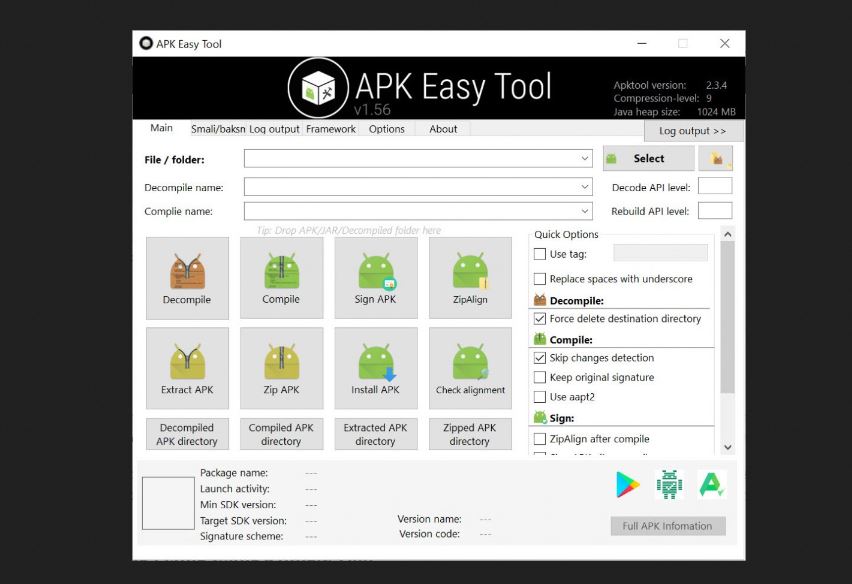Click the Compile android icon button
The width and height of the screenshot is (852, 584).
[x=281, y=278]
